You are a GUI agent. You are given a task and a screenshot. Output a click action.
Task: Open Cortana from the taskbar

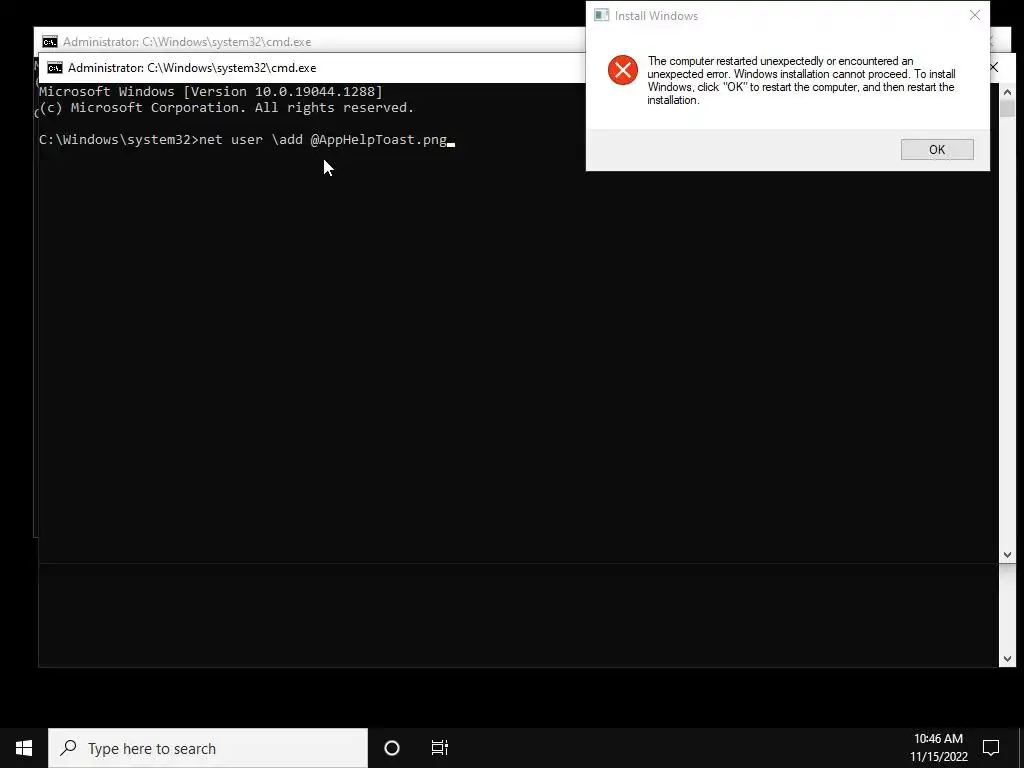pos(391,748)
